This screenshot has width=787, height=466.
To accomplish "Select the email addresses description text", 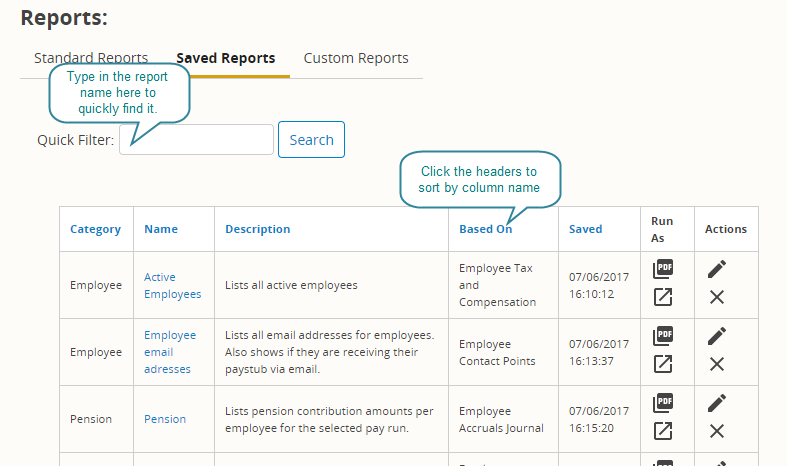I will pyautogui.click(x=329, y=352).
